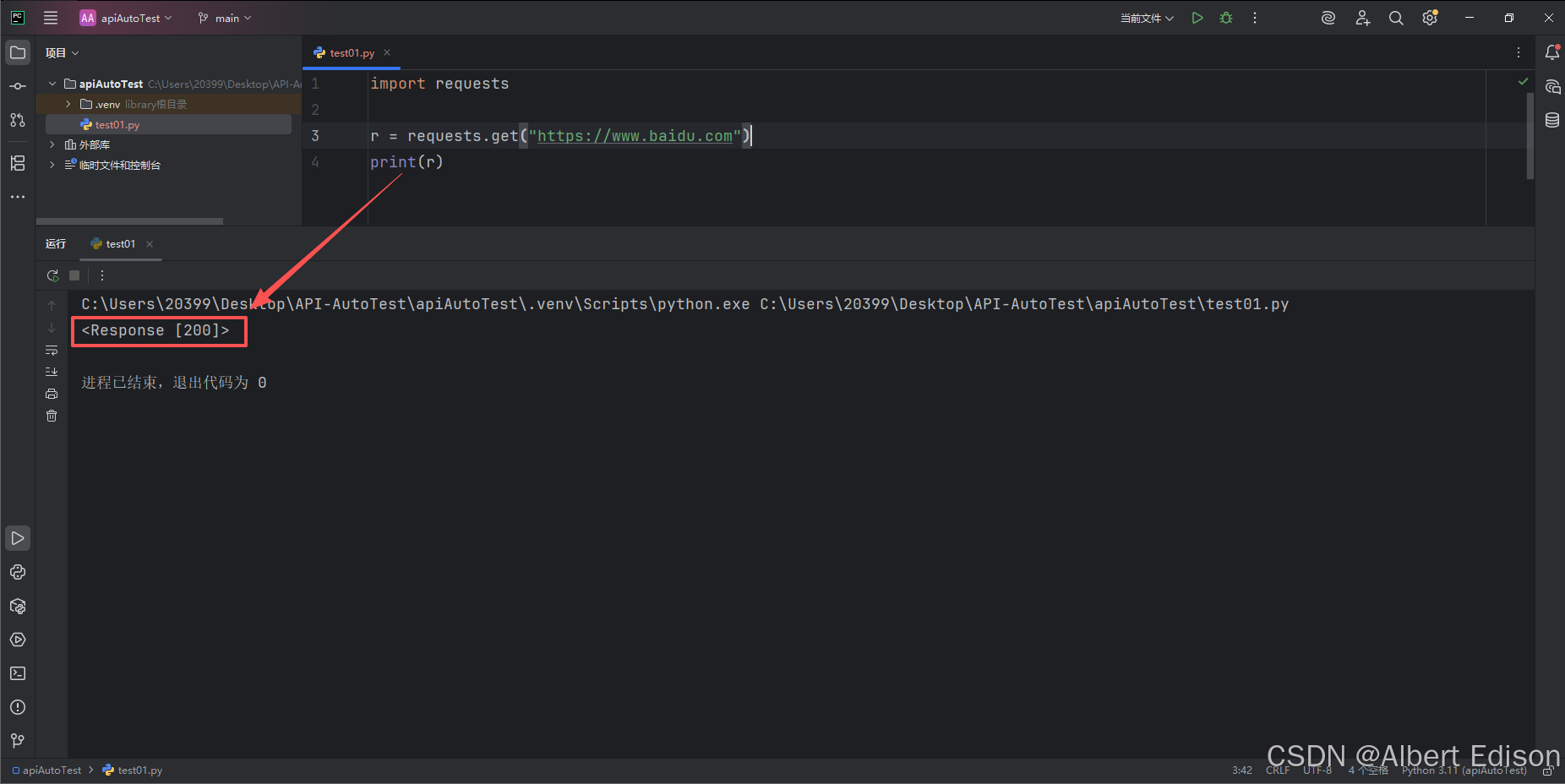Viewport: 1565px width, 784px height.
Task: Open the AI chat panel on the right sidebar
Action: (1552, 86)
